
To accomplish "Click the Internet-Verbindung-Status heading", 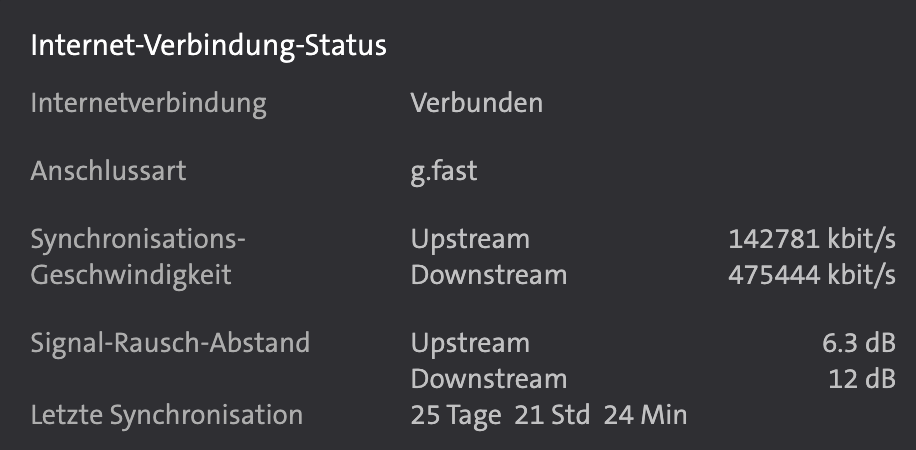I will (x=208, y=47).
